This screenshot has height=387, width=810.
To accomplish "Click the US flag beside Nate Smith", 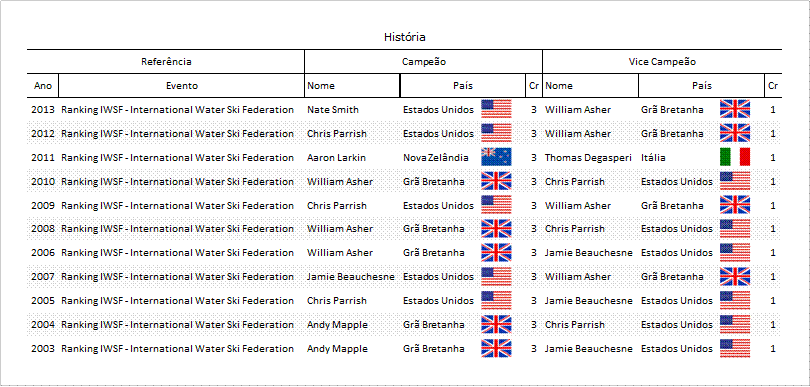I will 496,109.
